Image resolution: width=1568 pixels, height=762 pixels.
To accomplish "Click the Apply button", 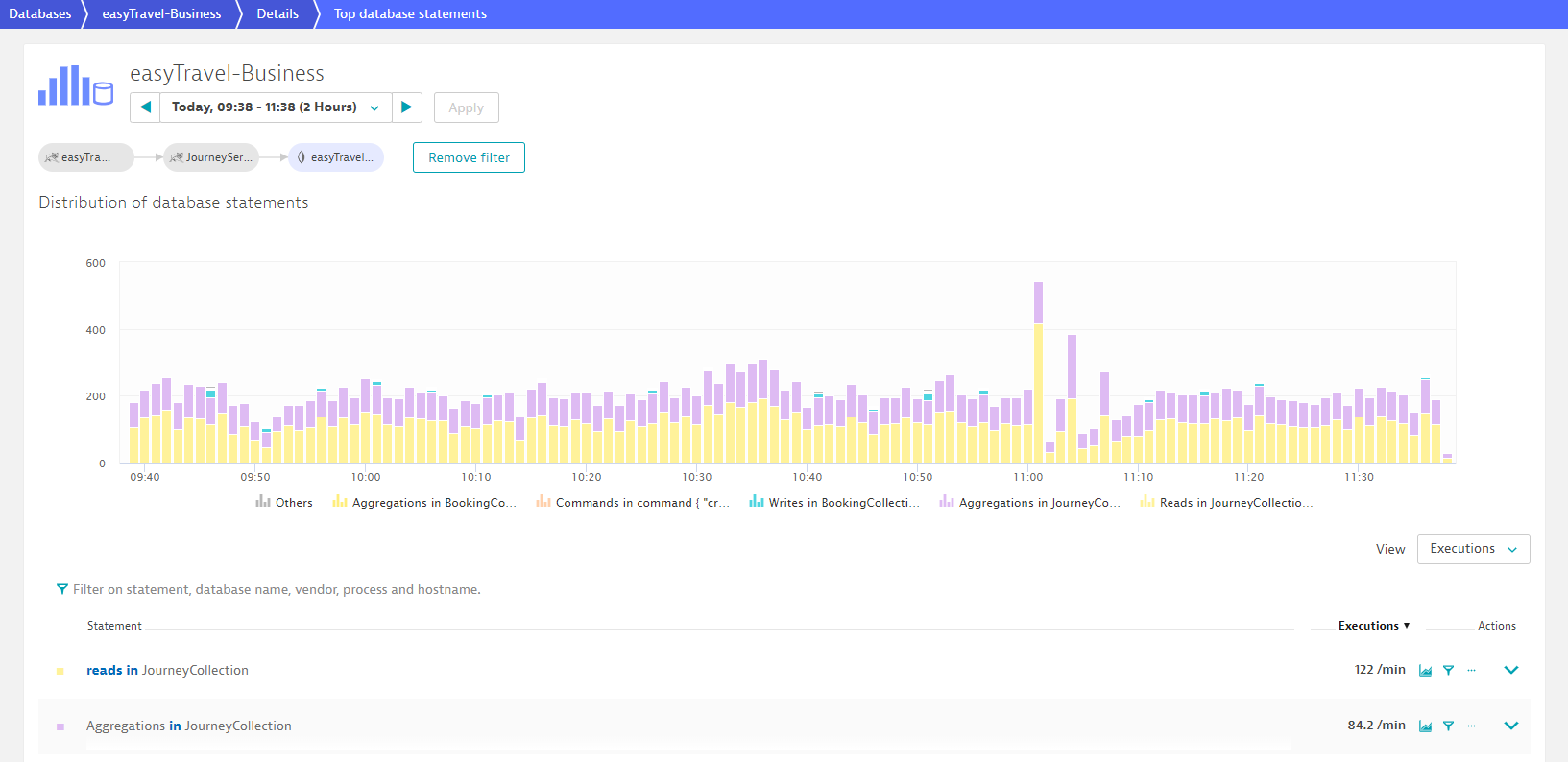I will [x=466, y=107].
